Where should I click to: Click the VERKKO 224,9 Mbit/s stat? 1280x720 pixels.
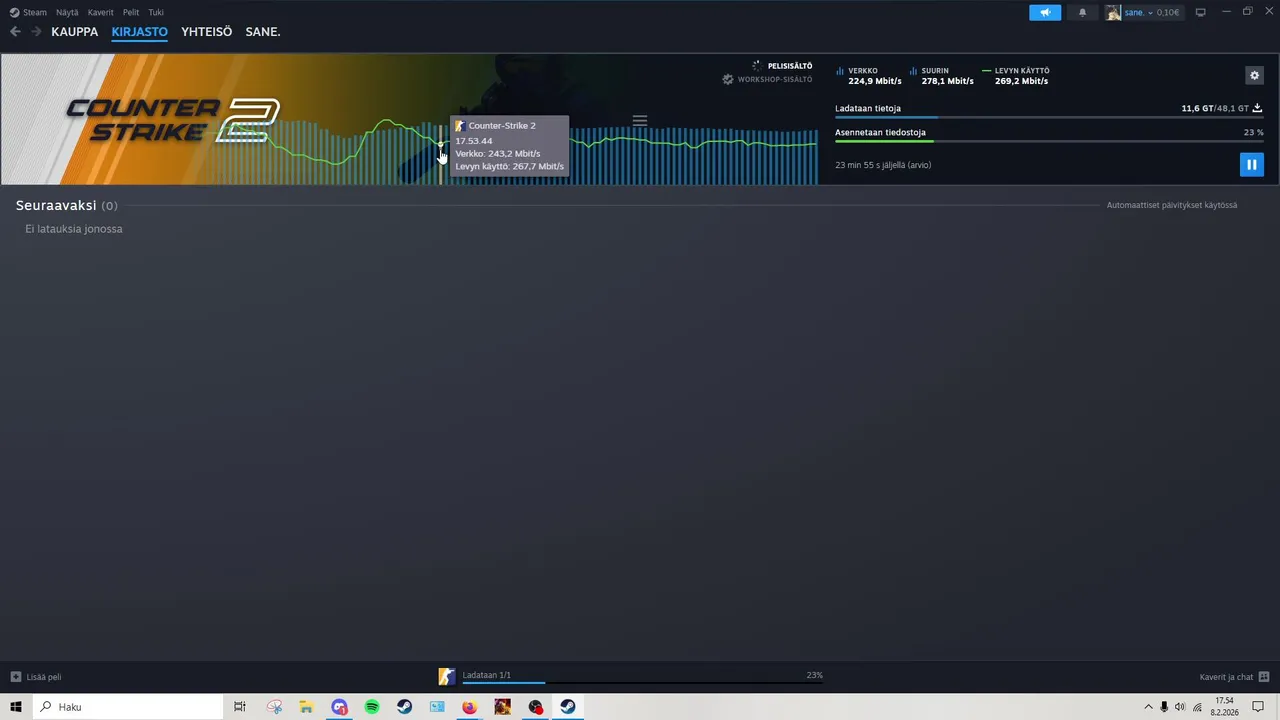[869, 76]
